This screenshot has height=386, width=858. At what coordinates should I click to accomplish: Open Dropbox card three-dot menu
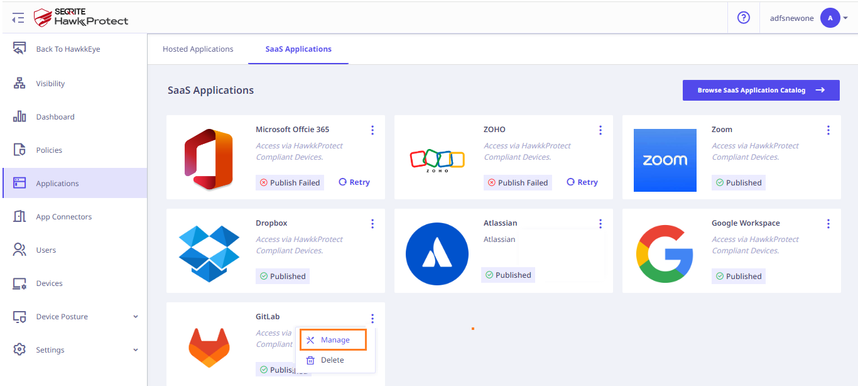tap(372, 223)
